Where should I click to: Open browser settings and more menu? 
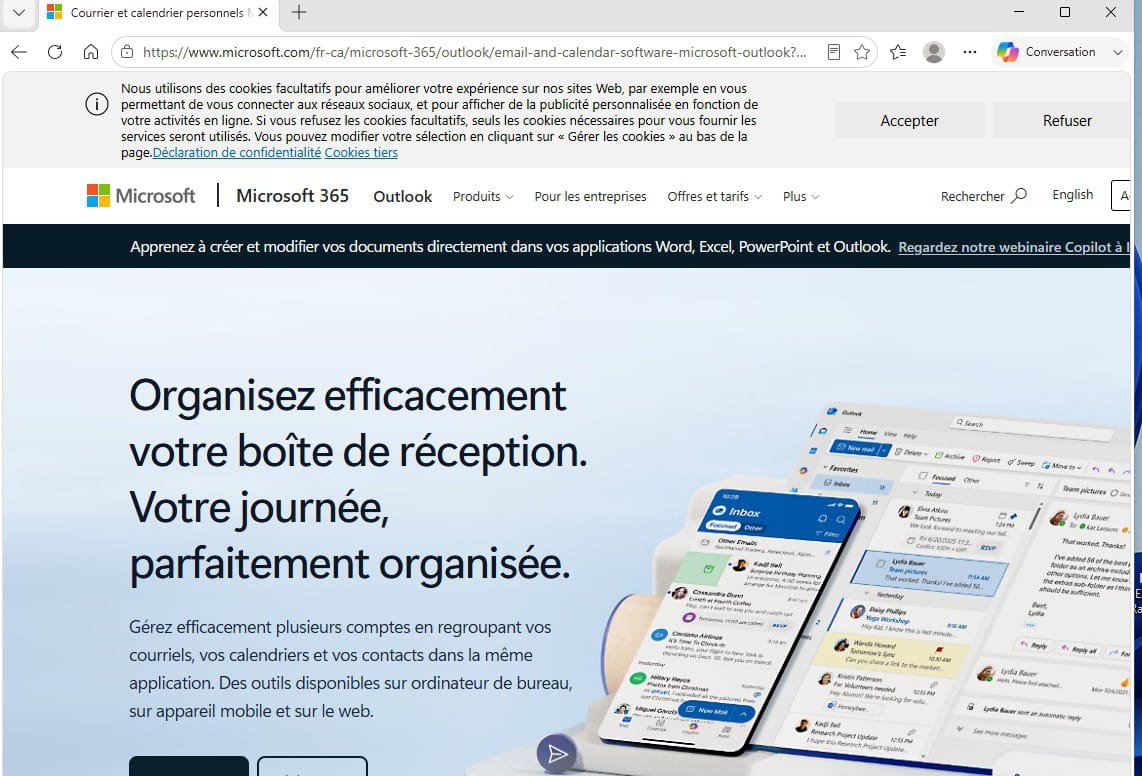click(x=969, y=52)
